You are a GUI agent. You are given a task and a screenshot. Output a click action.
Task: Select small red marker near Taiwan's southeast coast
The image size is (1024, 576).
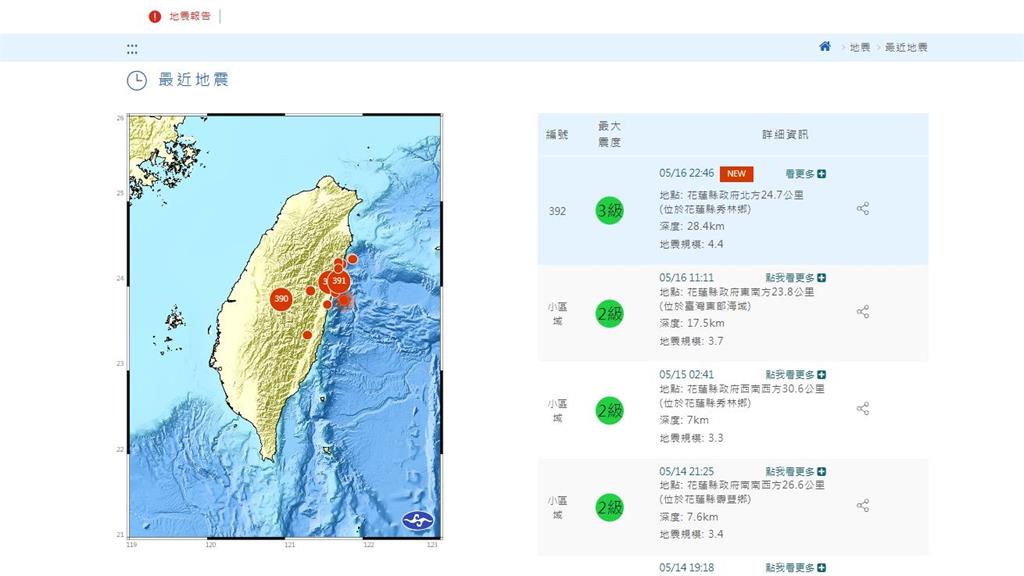(x=307, y=335)
